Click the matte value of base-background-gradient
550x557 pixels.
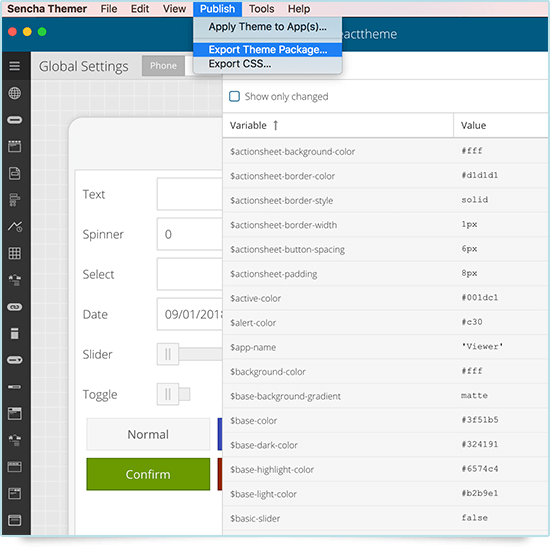(x=474, y=395)
